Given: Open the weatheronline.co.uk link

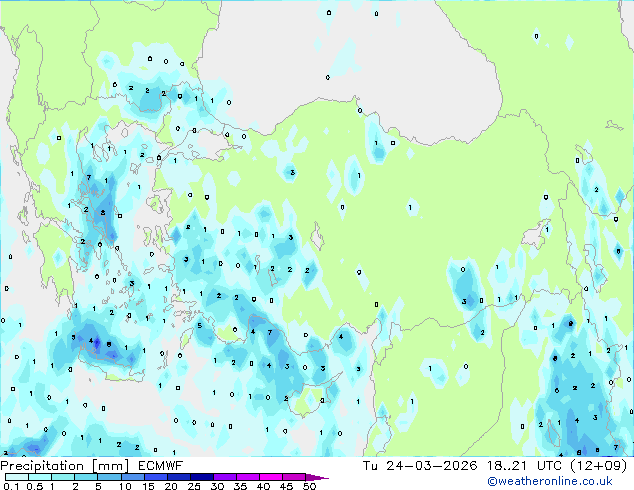Looking at the screenshot, I should pos(550,481).
